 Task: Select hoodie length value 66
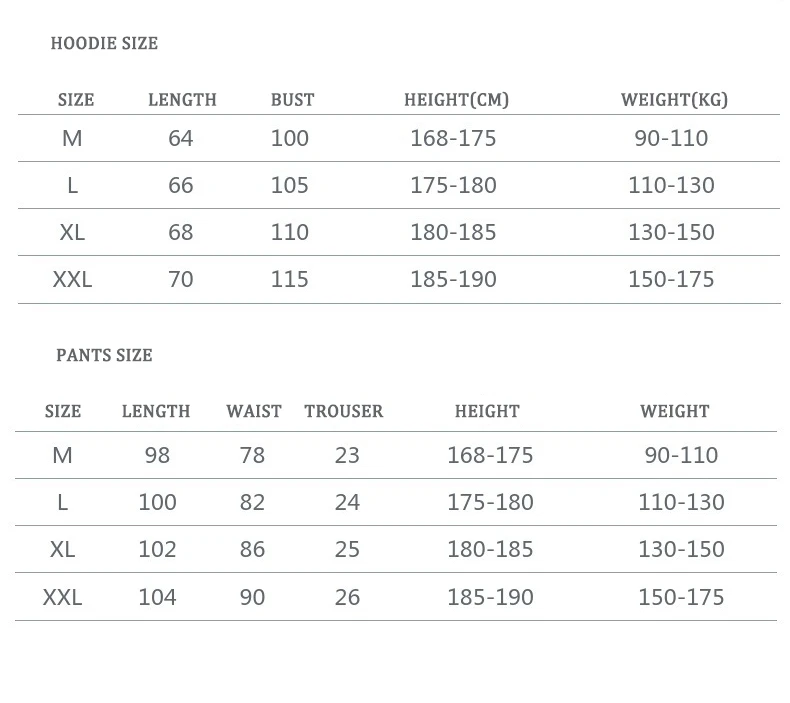(x=181, y=185)
